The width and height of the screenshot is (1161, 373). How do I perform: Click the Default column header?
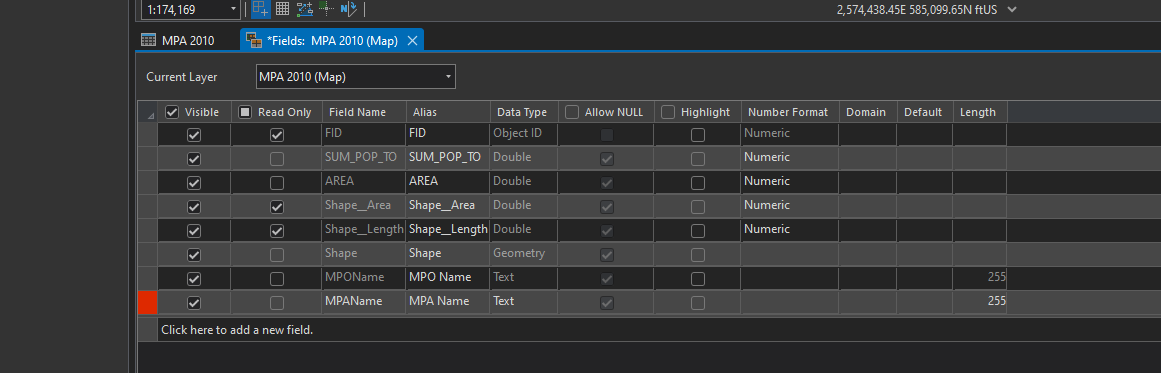925,112
